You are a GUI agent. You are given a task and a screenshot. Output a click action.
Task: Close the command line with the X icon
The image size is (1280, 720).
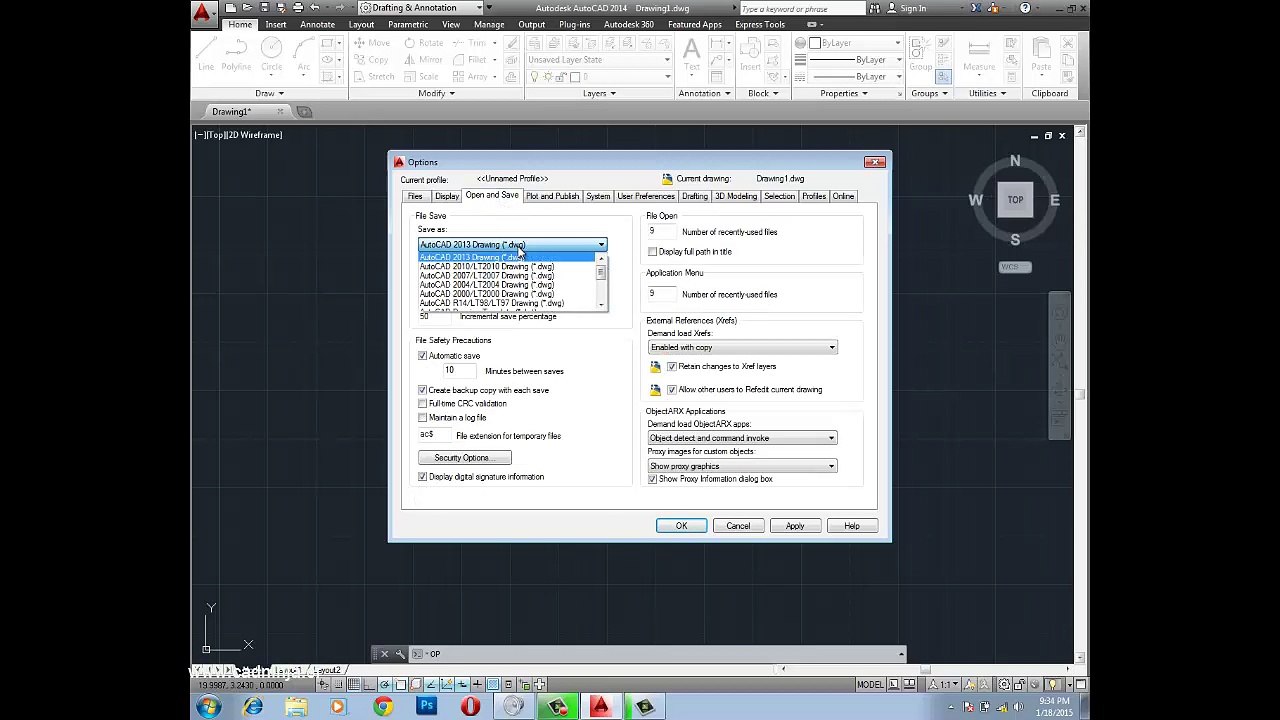point(384,654)
